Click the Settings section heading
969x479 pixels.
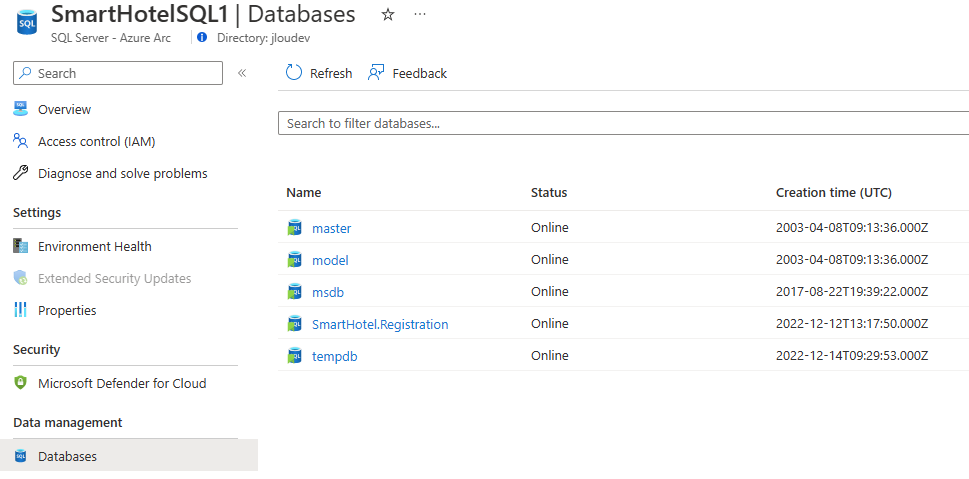coord(37,213)
